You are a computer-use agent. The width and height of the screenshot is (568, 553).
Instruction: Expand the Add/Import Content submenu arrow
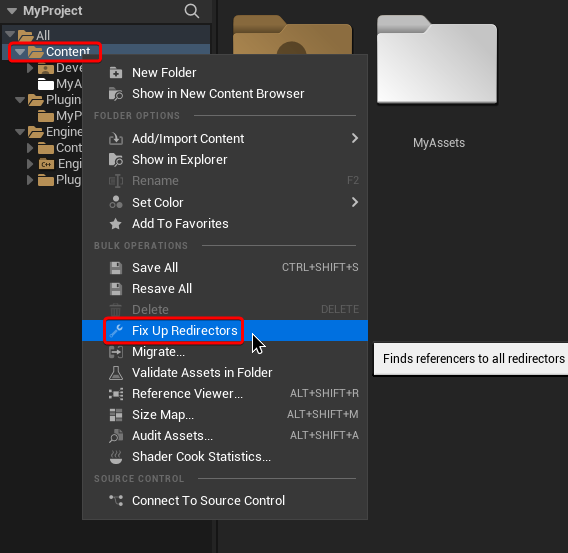(x=355, y=138)
